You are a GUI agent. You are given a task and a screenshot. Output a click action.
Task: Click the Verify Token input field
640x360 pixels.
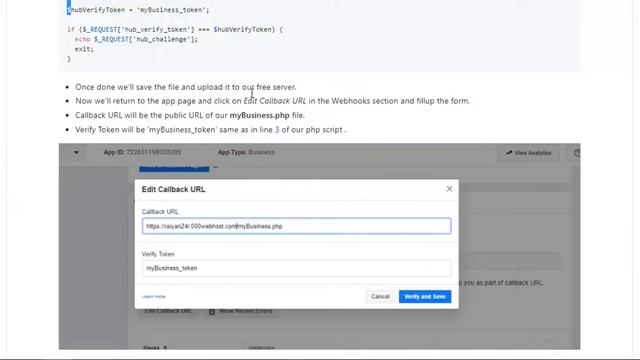tap(296, 268)
